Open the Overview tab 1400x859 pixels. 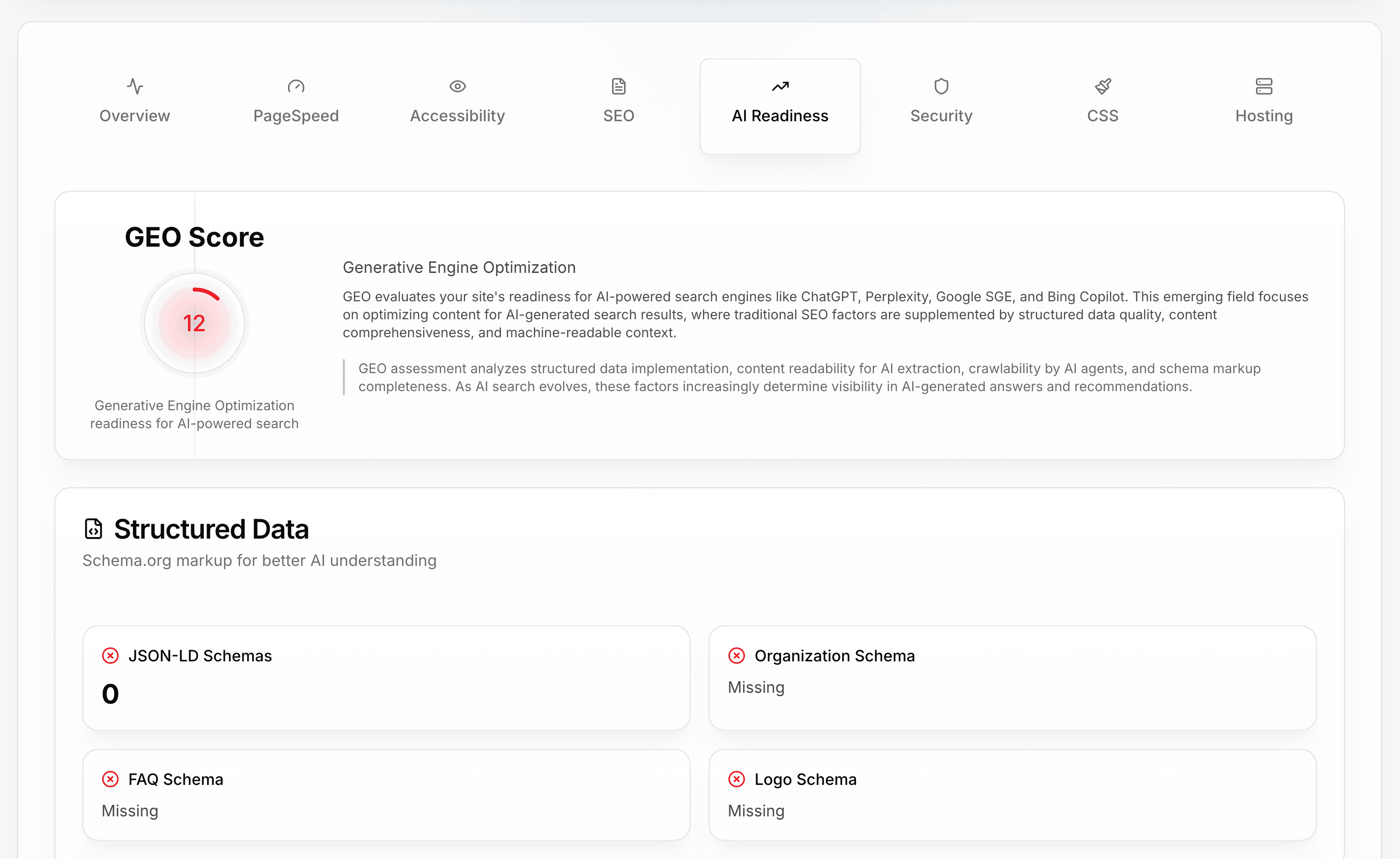(135, 106)
